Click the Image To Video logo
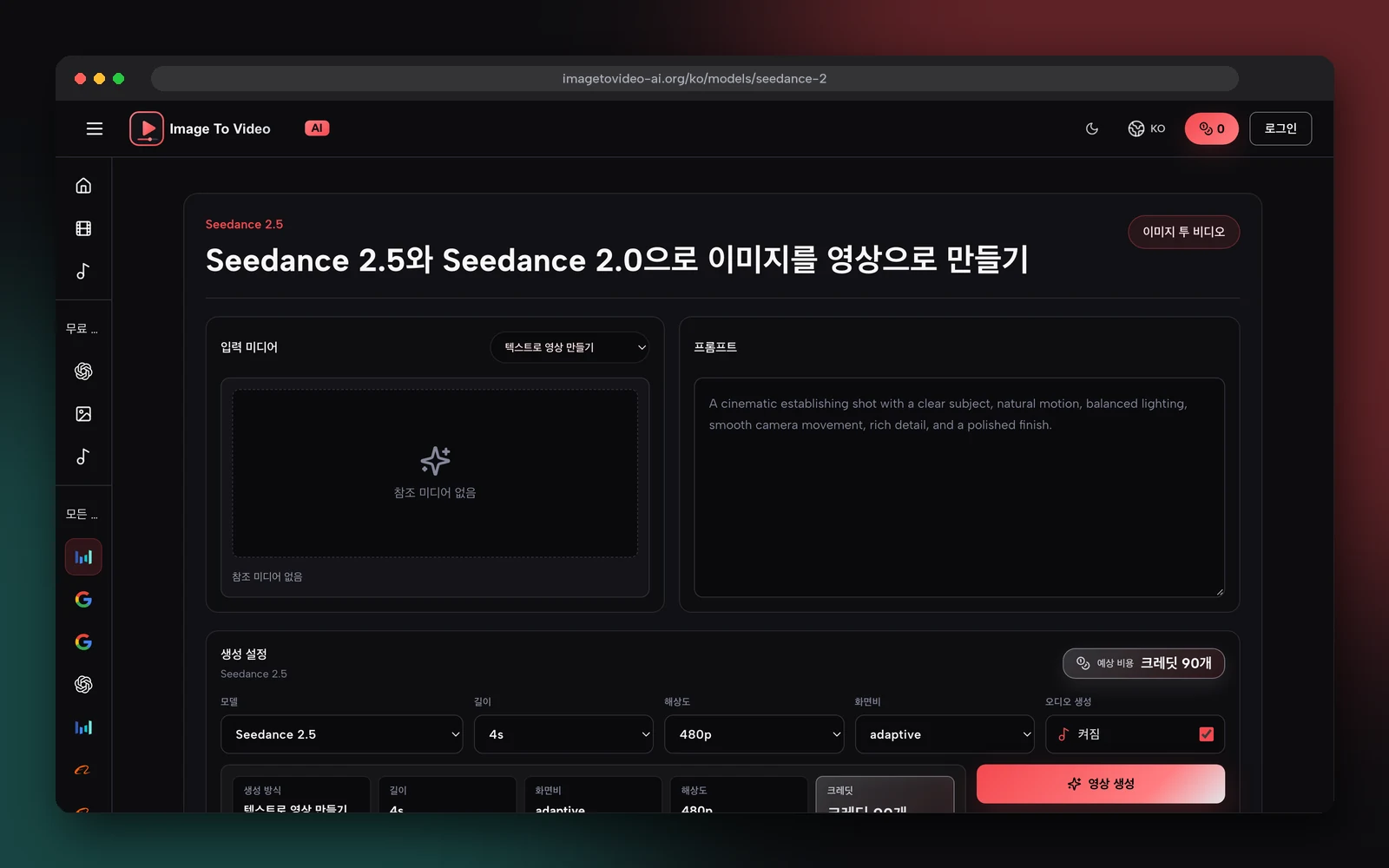 click(x=201, y=128)
